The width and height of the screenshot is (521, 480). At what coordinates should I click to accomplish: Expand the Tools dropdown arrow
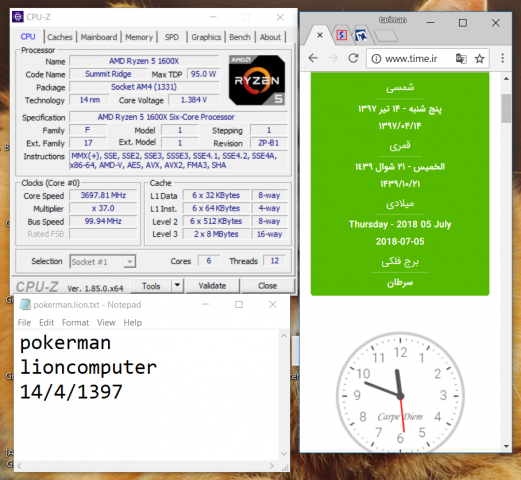177,286
